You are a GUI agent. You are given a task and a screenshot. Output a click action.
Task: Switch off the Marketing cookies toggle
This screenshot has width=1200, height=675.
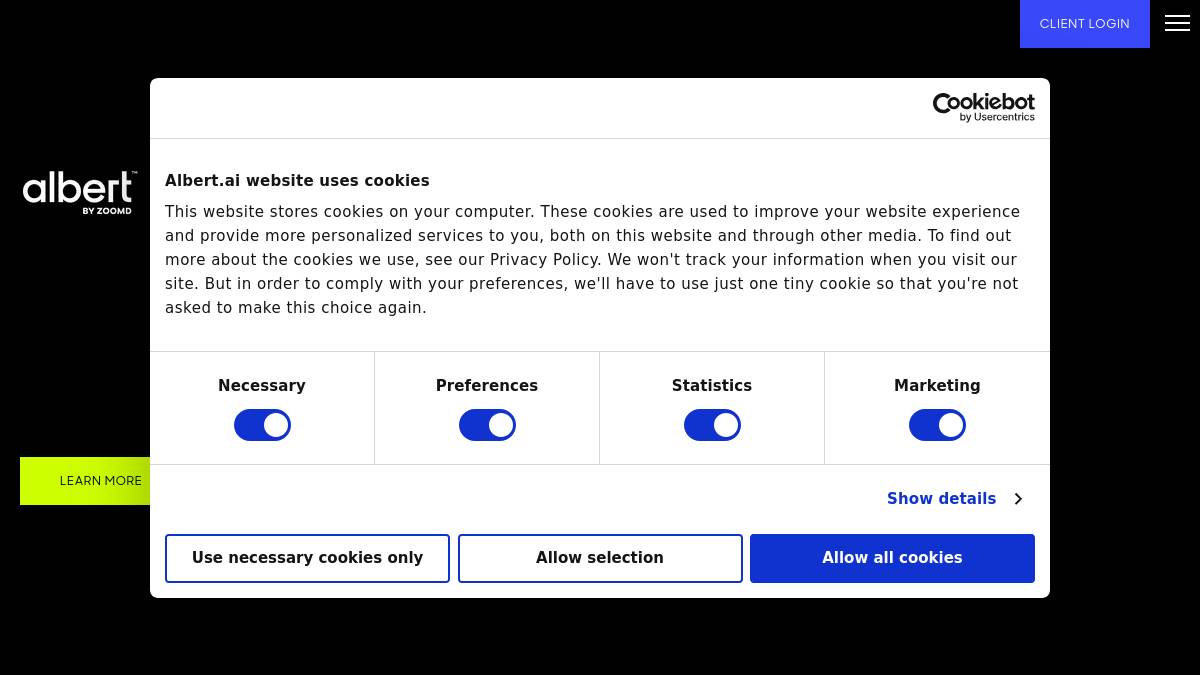click(937, 425)
